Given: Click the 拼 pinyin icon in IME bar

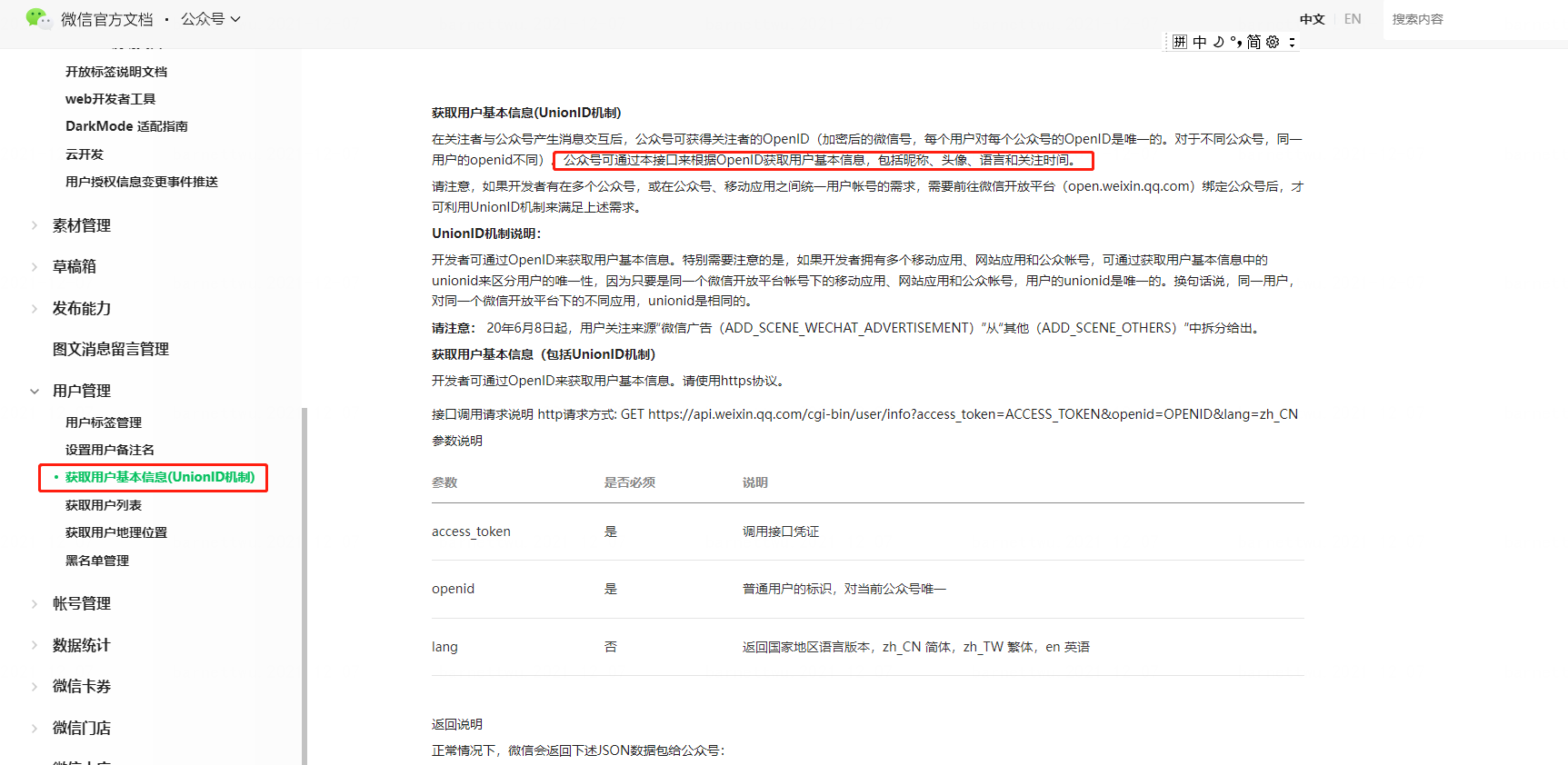Looking at the screenshot, I should (x=1180, y=42).
